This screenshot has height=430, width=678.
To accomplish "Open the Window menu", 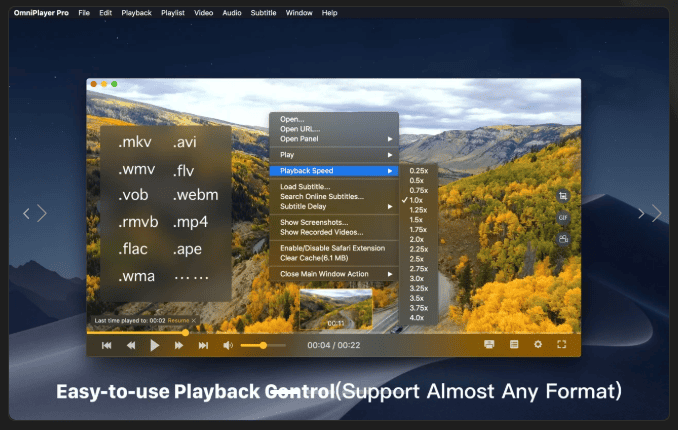I will click(299, 13).
